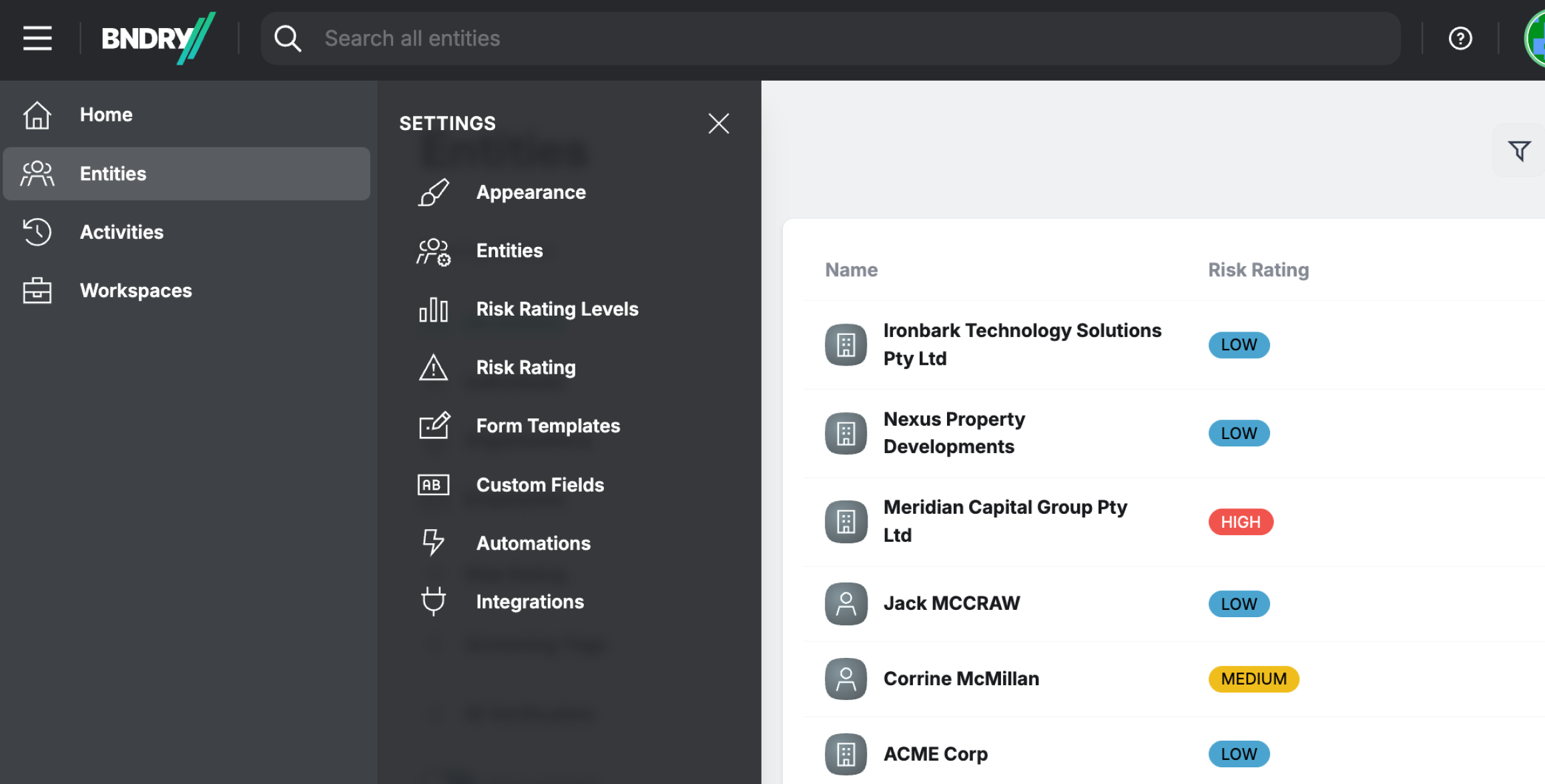Click the Form Templates edit icon
Screen dimensions: 1545x784
(x=434, y=426)
